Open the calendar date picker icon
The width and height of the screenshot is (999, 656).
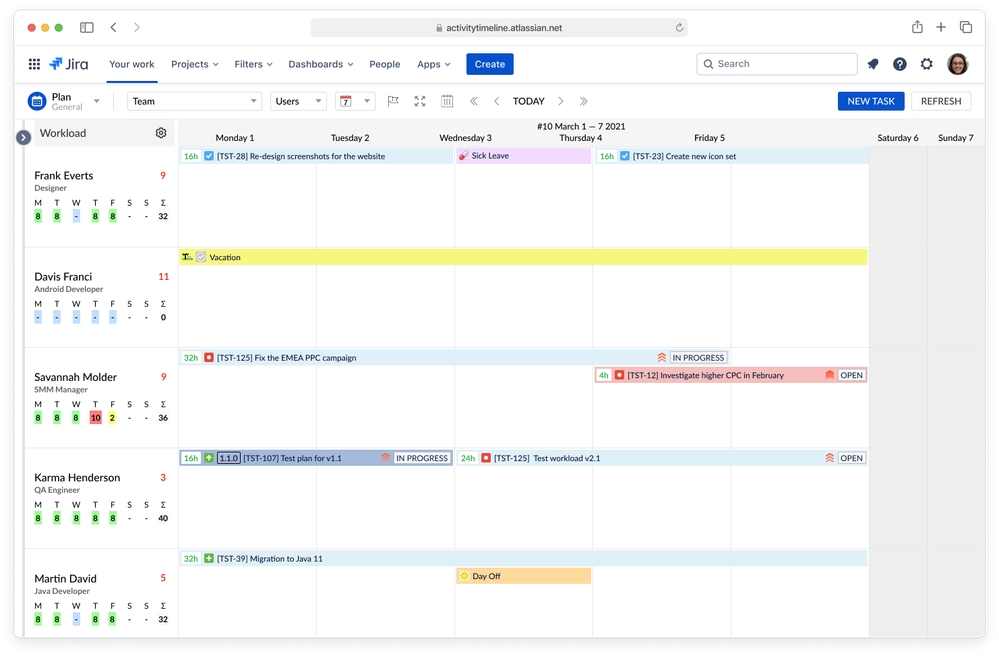(446, 101)
